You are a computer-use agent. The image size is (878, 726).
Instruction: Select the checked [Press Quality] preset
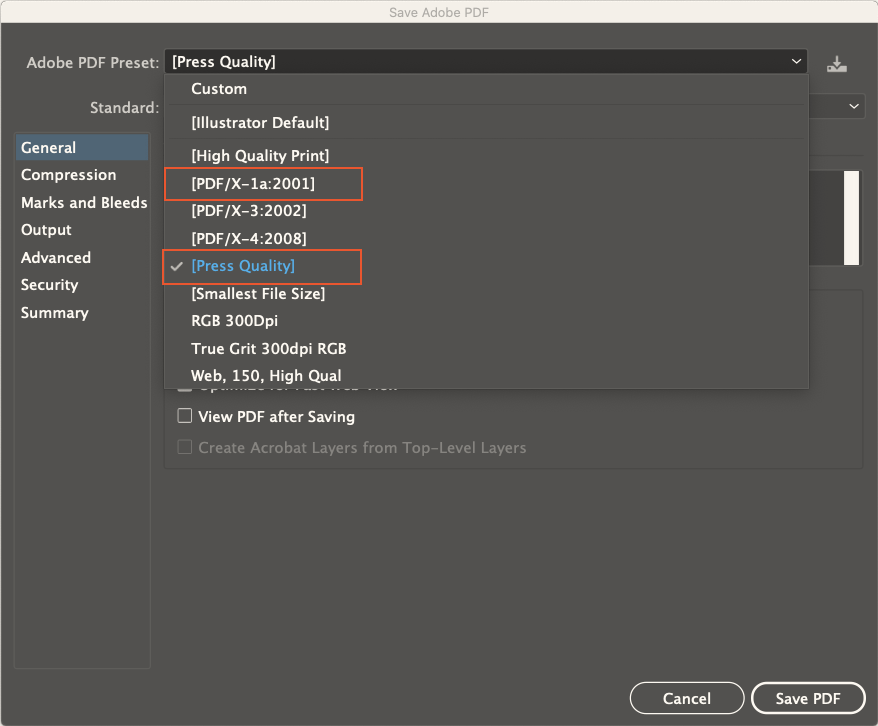click(x=486, y=266)
